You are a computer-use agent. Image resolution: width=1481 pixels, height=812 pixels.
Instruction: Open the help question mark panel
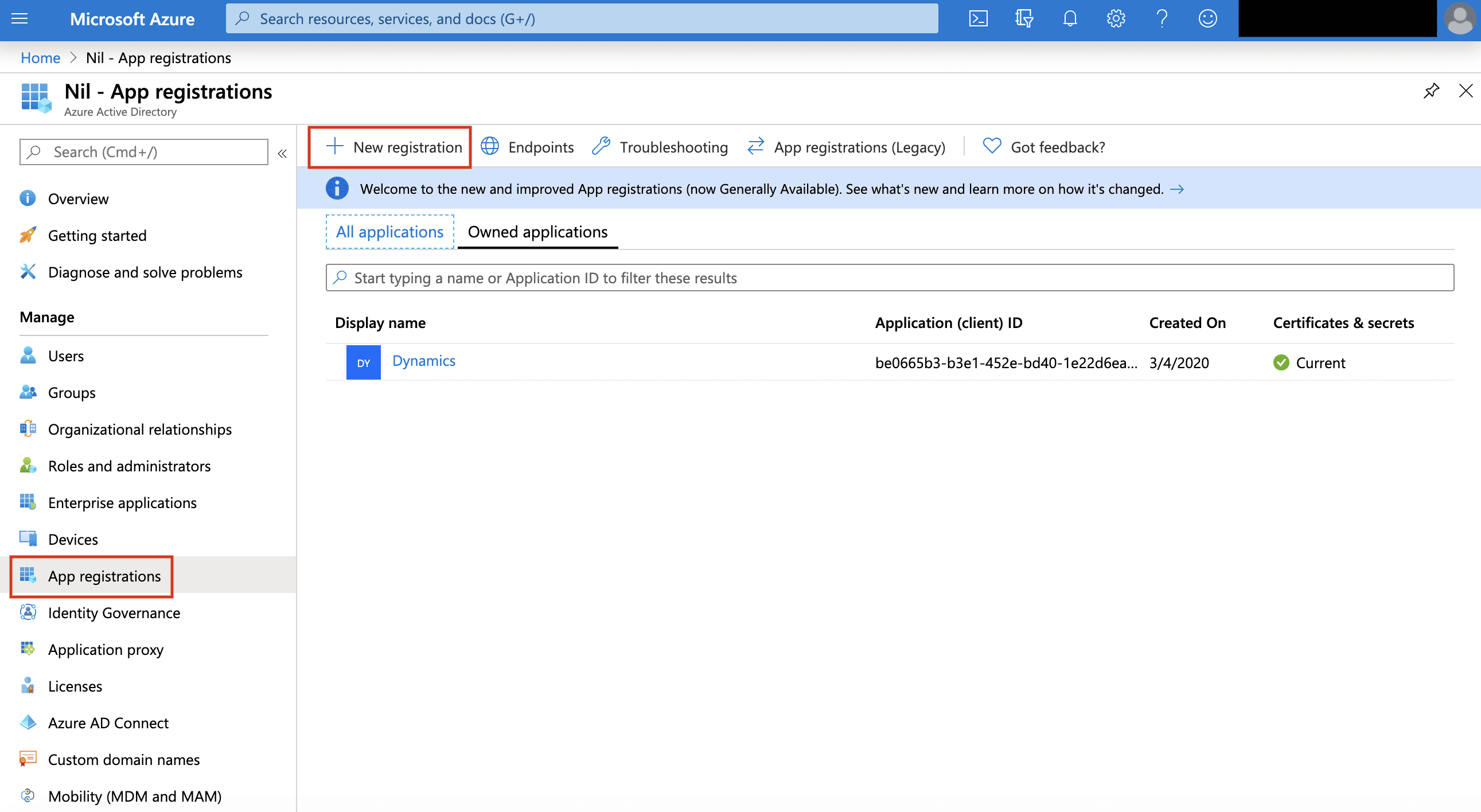point(1162,18)
